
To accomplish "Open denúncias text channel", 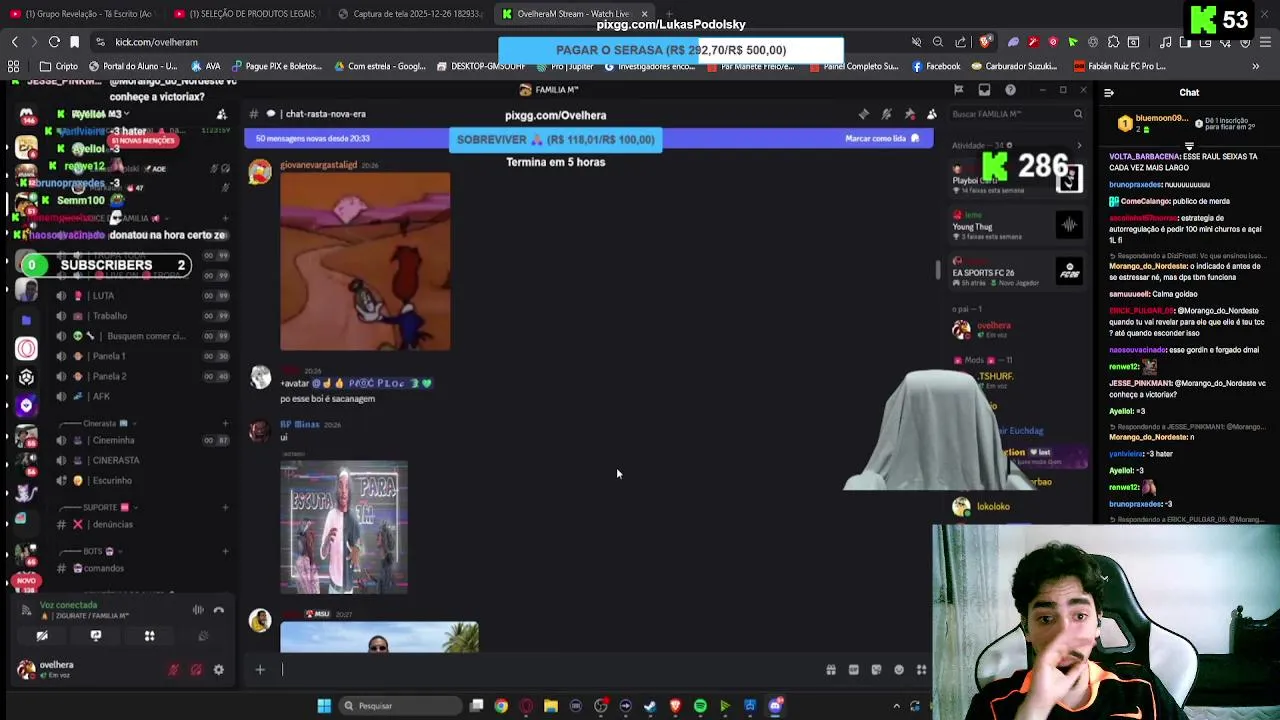I will (x=140, y=524).
